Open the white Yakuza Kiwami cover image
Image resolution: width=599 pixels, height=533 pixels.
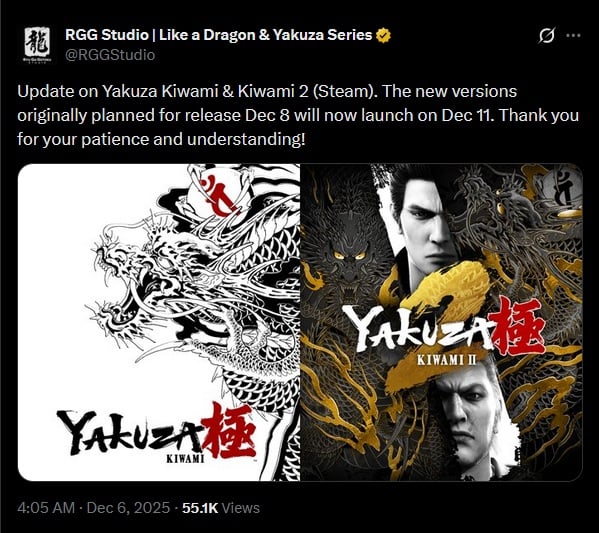pyautogui.click(x=159, y=322)
